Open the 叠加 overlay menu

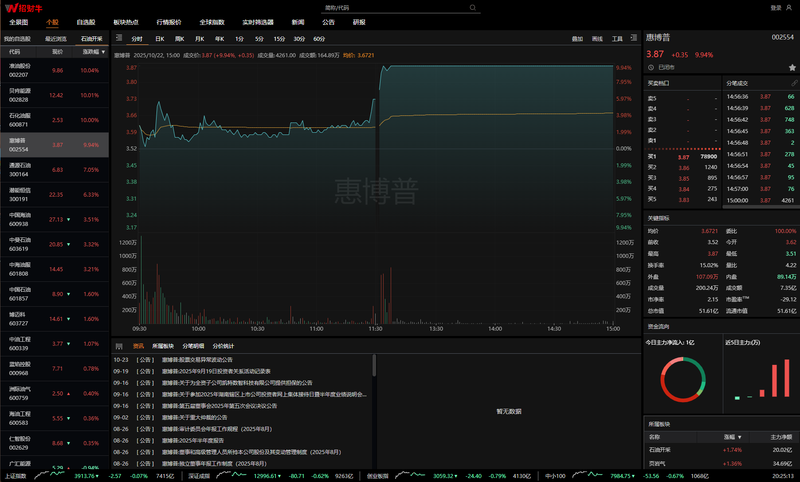[x=577, y=38]
